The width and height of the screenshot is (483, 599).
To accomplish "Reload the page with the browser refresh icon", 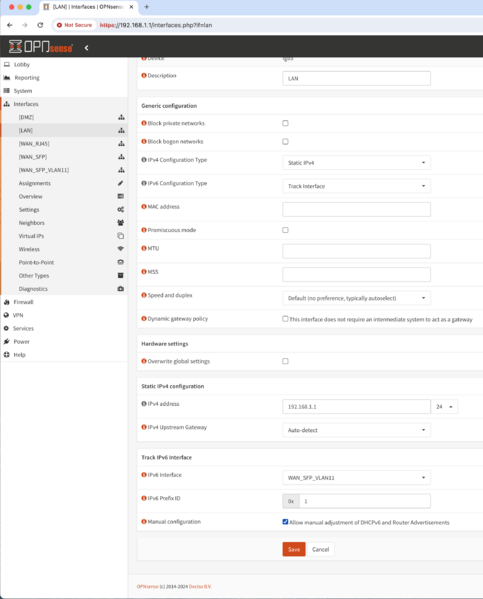I will 40,25.
